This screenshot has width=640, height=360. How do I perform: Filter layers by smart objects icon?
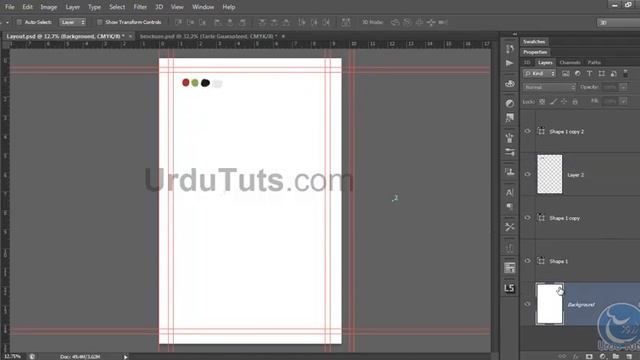[x=613, y=73]
